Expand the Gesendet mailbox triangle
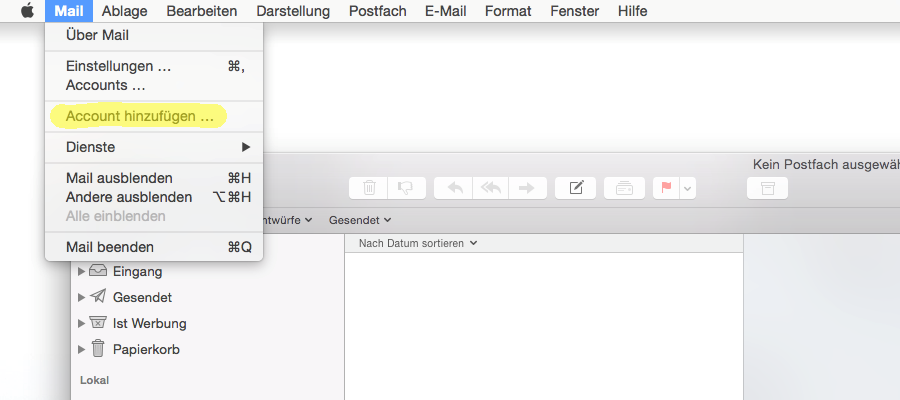Image resolution: width=900 pixels, height=400 pixels. point(82,297)
